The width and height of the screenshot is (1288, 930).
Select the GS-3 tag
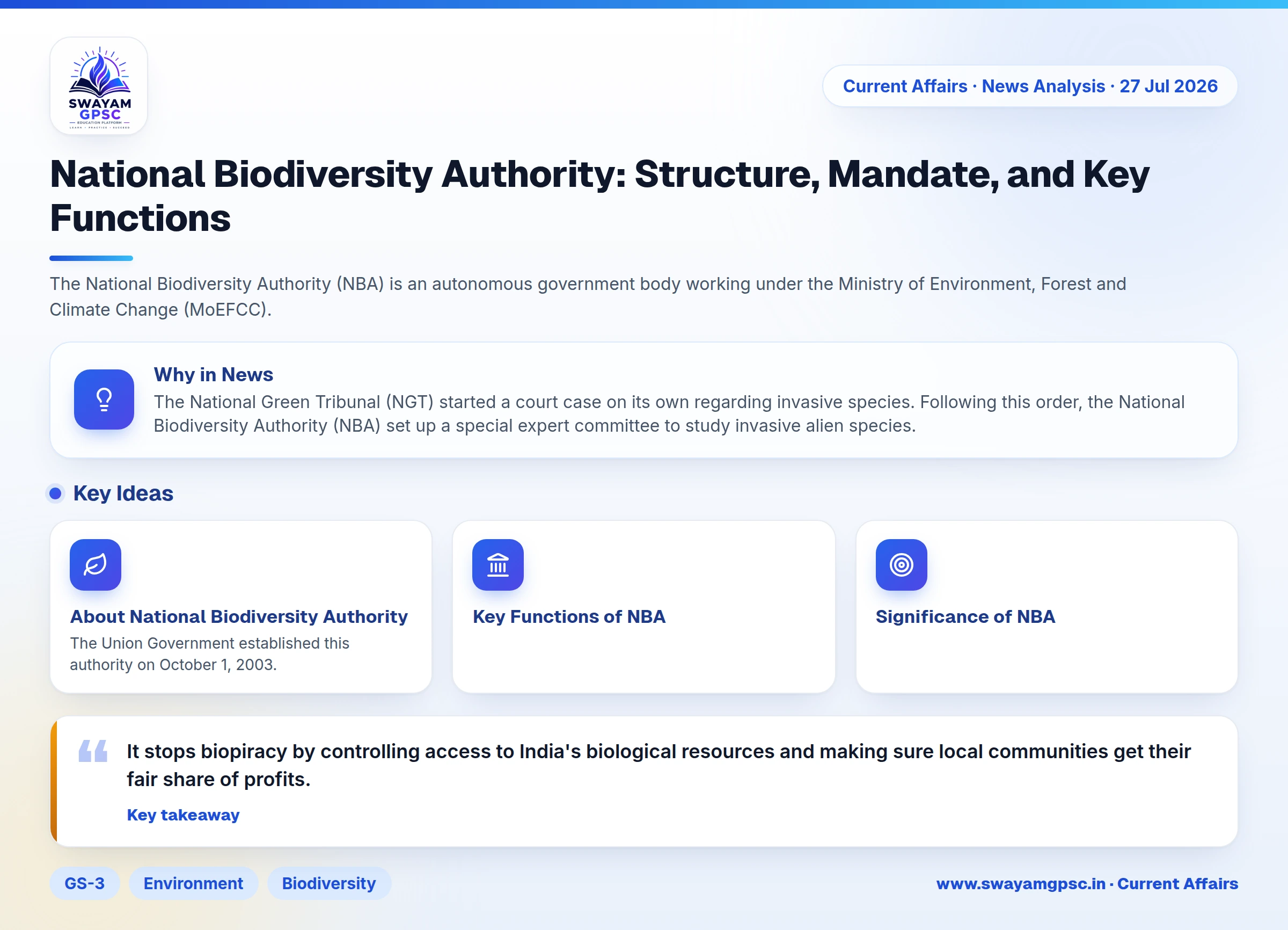click(85, 883)
